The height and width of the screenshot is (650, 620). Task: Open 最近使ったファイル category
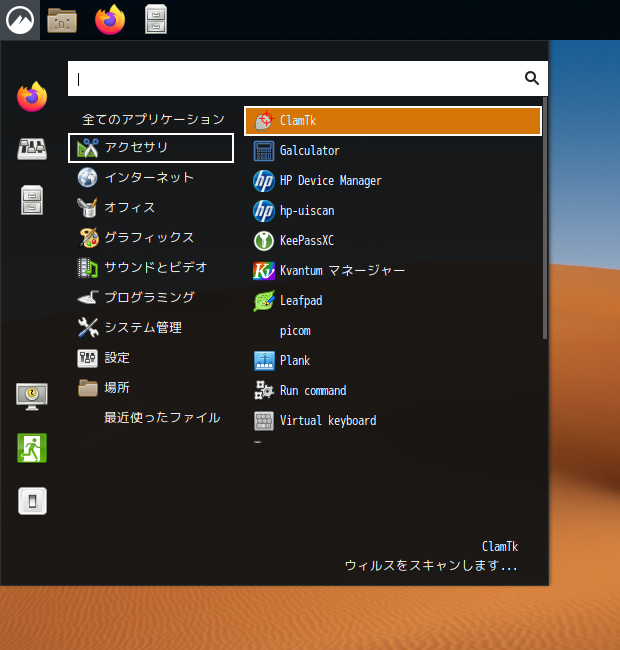[x=152, y=417]
